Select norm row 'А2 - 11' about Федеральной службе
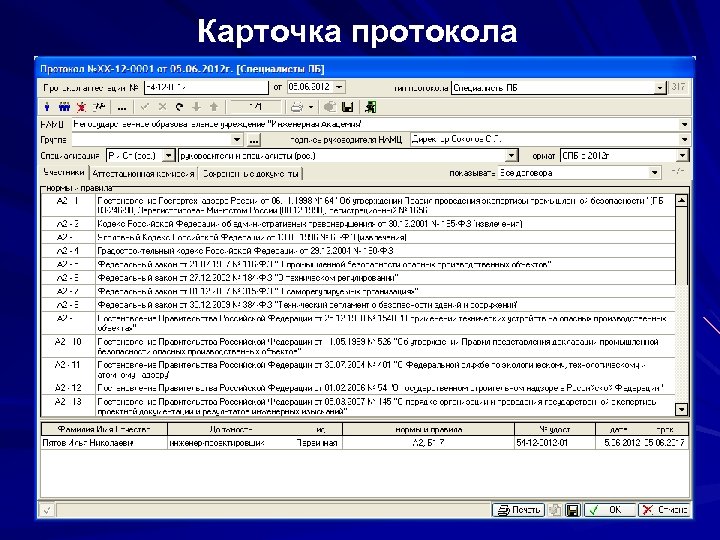The width and height of the screenshot is (720, 540). click(358, 370)
